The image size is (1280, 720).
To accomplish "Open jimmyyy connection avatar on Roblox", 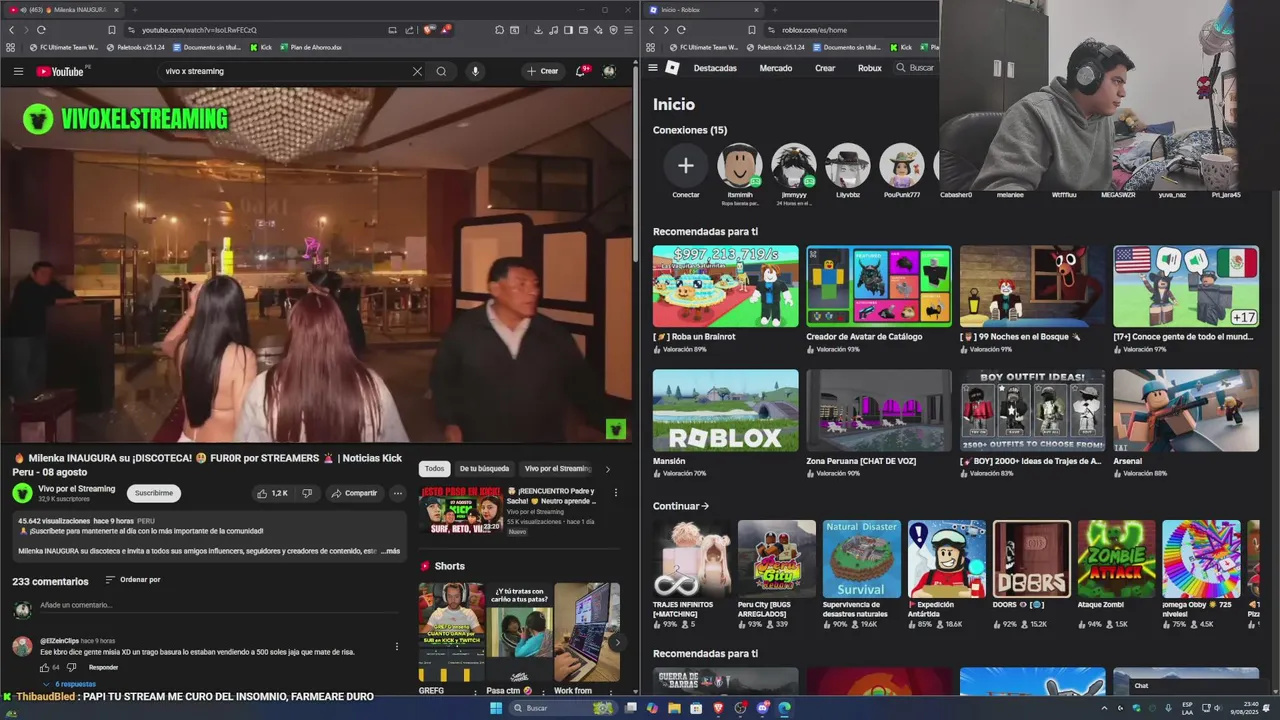I will (x=794, y=166).
